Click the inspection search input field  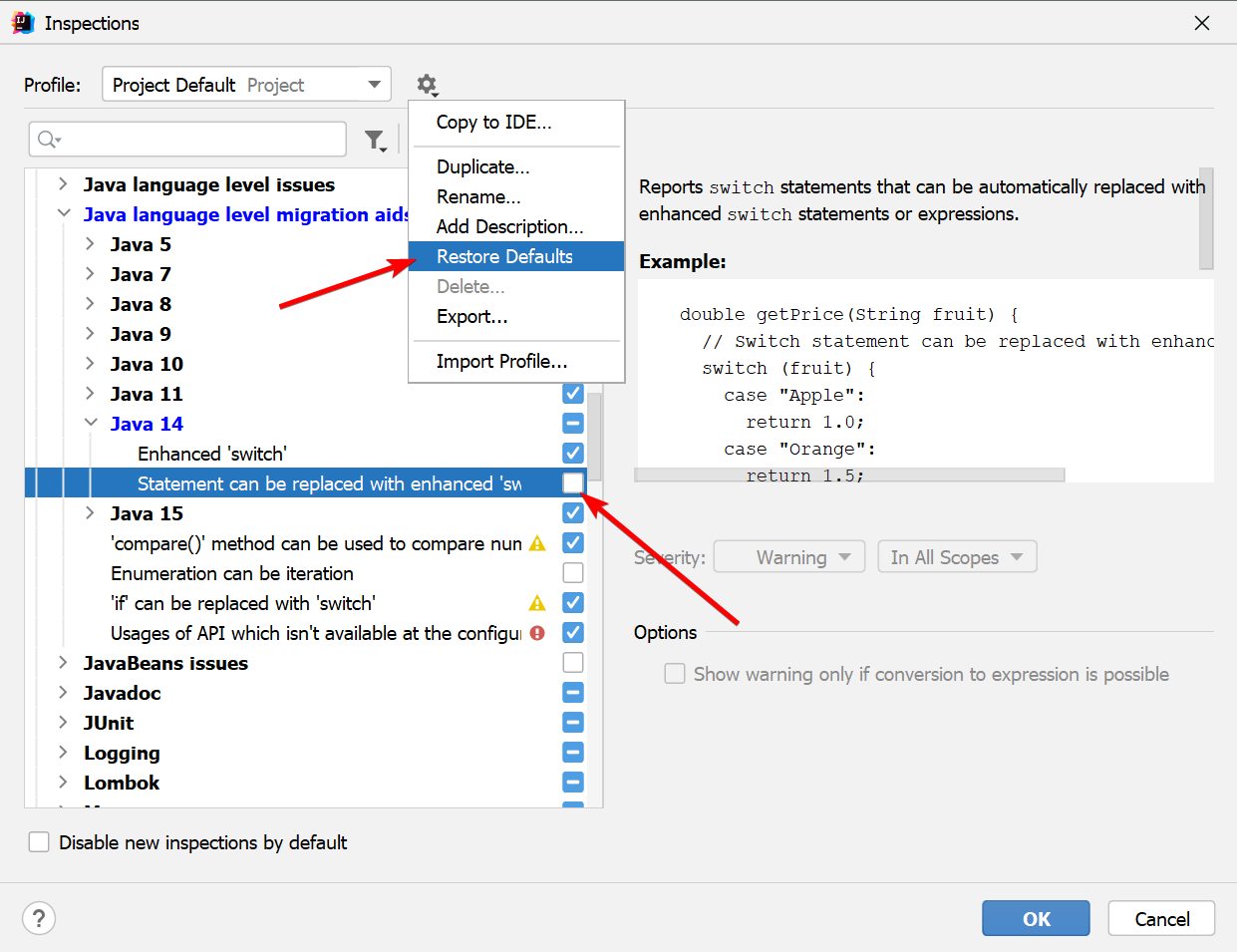tap(187, 140)
